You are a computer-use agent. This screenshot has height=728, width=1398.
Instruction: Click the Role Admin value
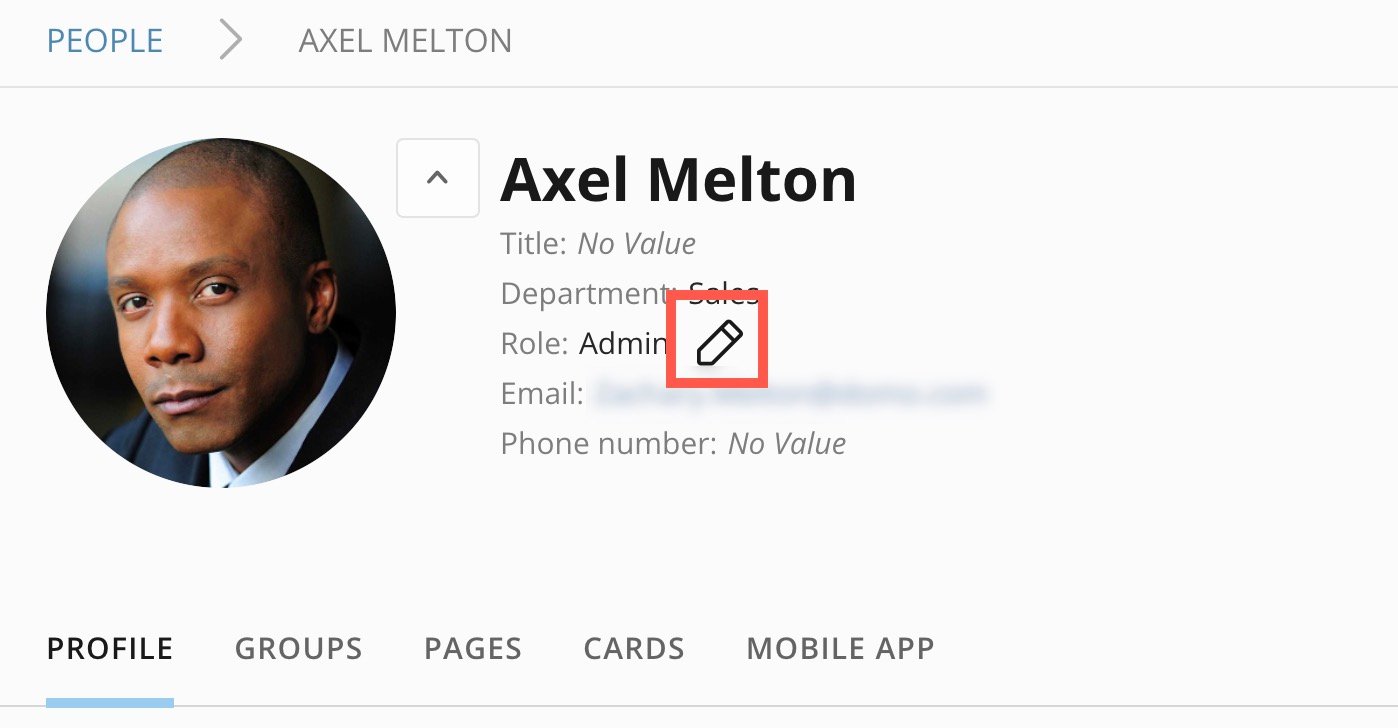623,343
